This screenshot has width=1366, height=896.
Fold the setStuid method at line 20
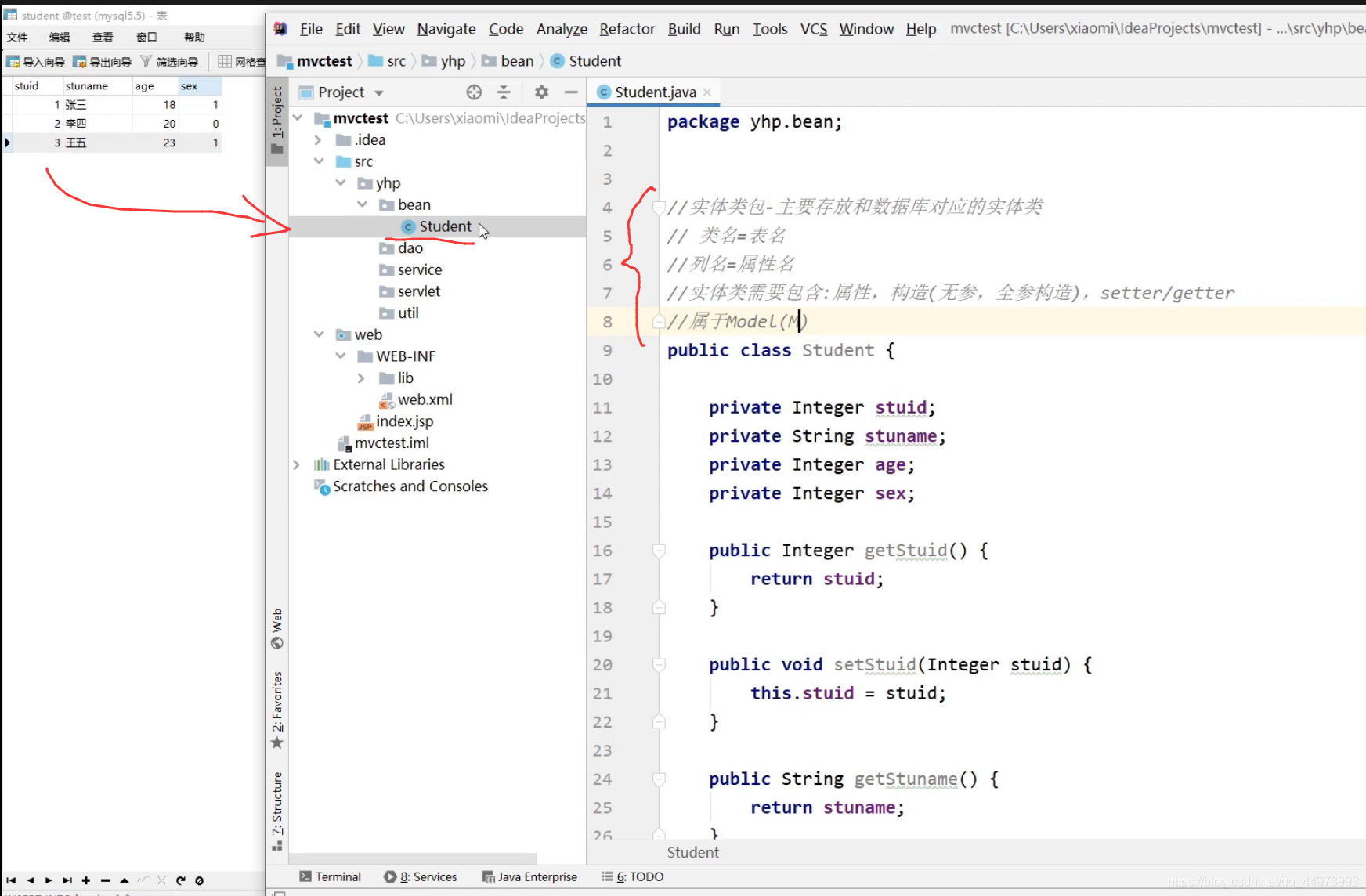coord(660,665)
